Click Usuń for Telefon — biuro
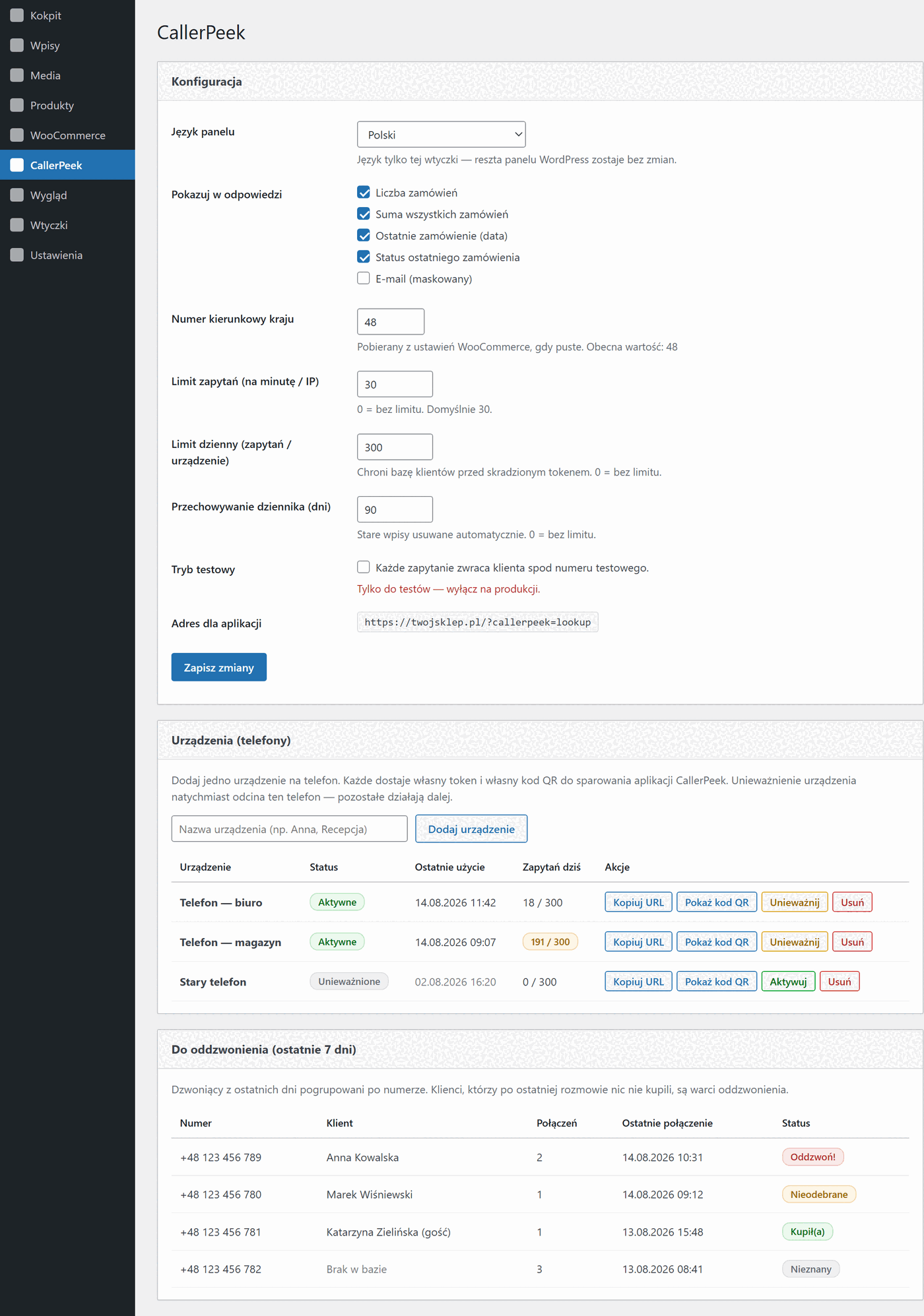The image size is (924, 1316). [852, 902]
